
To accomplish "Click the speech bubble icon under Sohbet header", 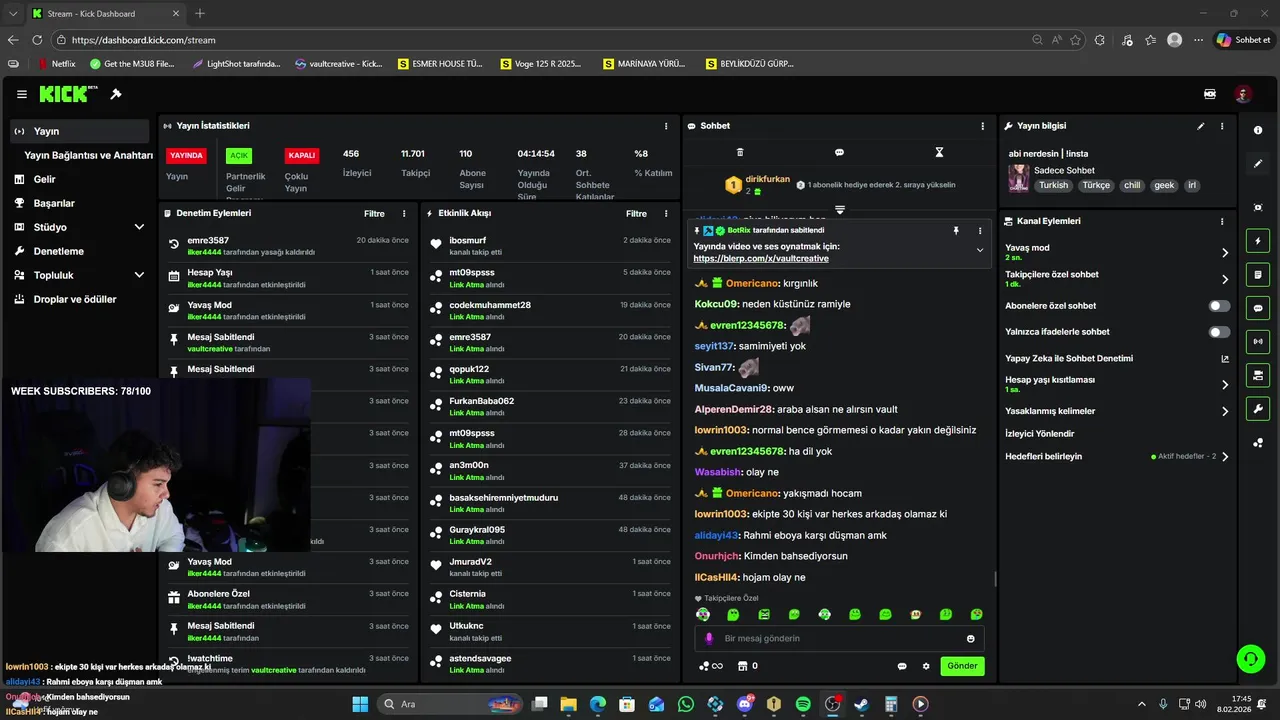I will 839,152.
